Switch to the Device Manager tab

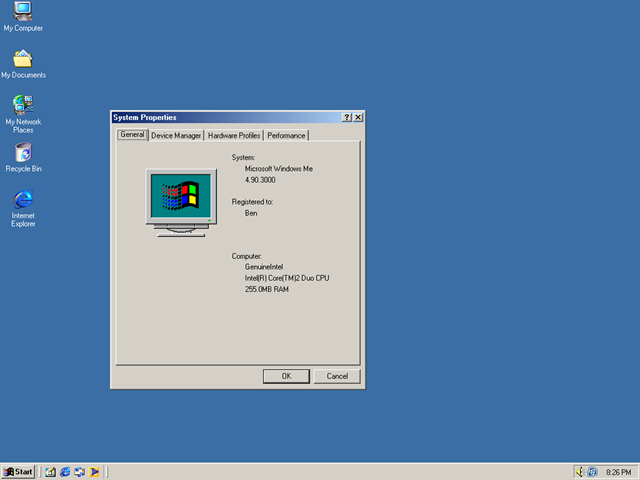tap(176, 136)
